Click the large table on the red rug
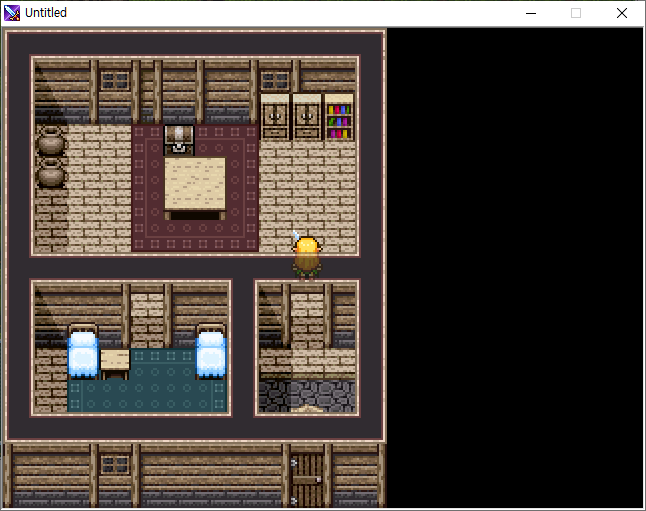 click(x=195, y=188)
